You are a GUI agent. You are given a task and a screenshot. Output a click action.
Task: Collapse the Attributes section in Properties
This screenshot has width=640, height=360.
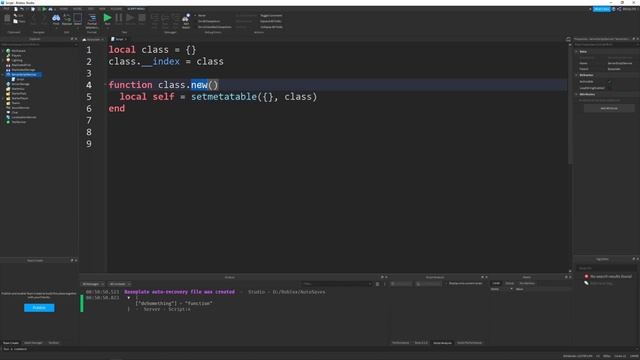pyautogui.click(x=576, y=94)
